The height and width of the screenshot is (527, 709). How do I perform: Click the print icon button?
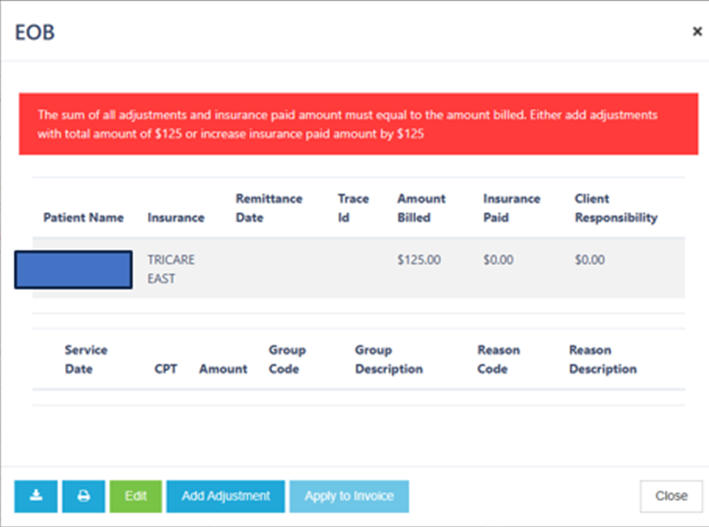[83, 496]
